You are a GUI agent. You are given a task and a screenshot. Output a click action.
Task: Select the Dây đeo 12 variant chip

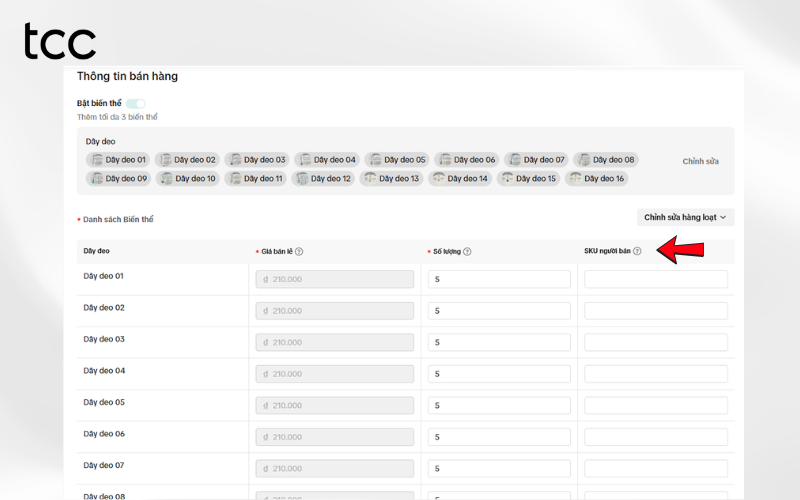(323, 179)
